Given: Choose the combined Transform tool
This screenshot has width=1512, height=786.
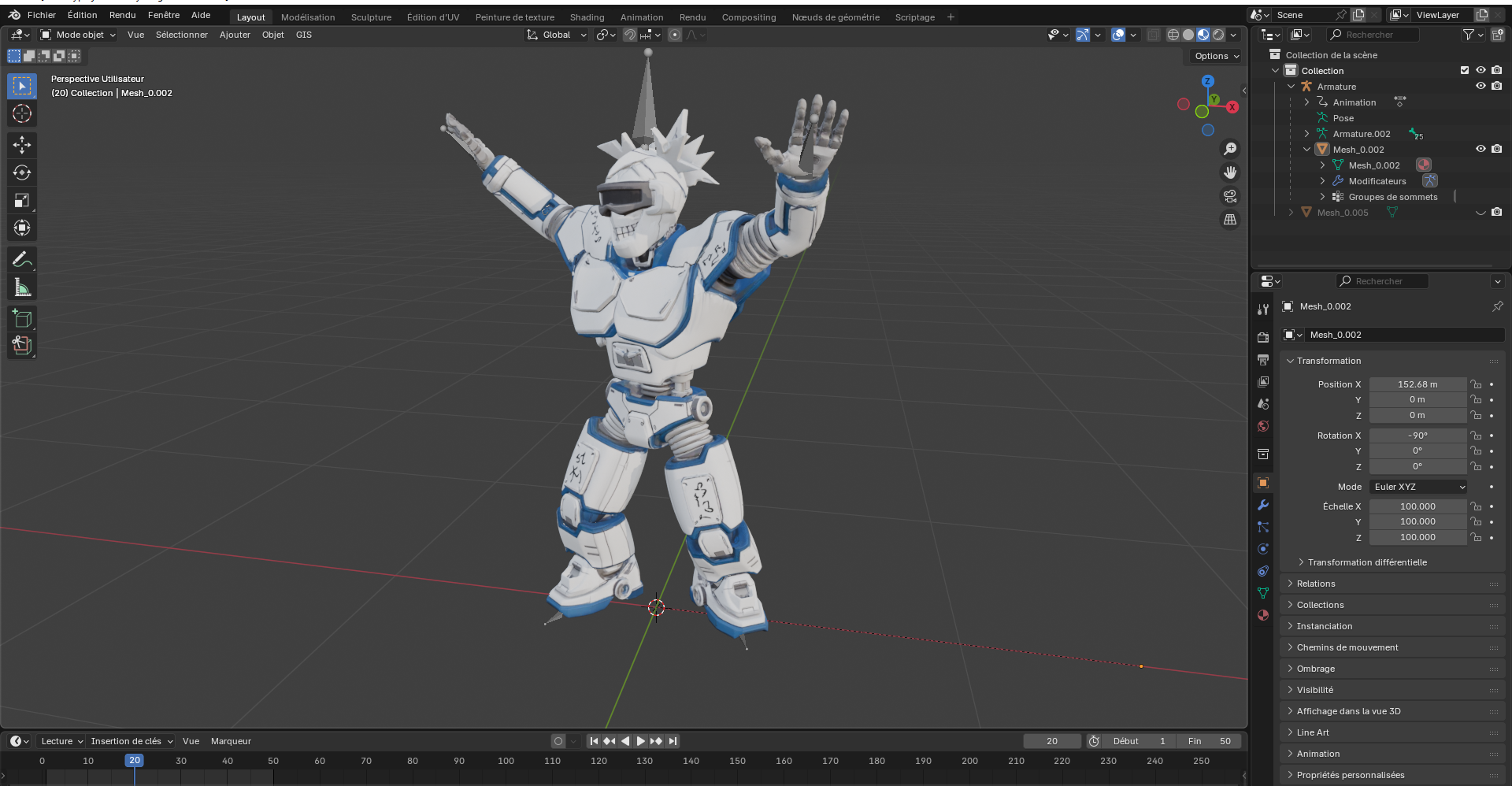Looking at the screenshot, I should pyautogui.click(x=22, y=228).
